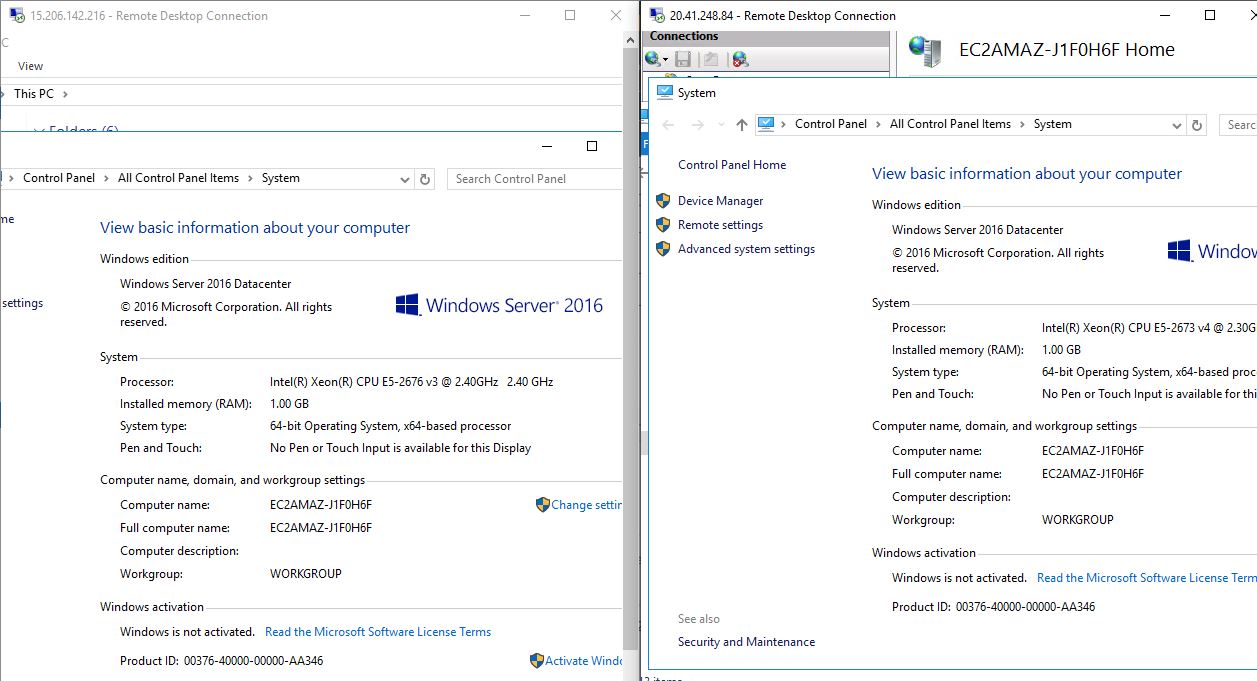1257x681 pixels.
Task: Click the delete connection icon in Connections toolbar
Action: click(739, 59)
